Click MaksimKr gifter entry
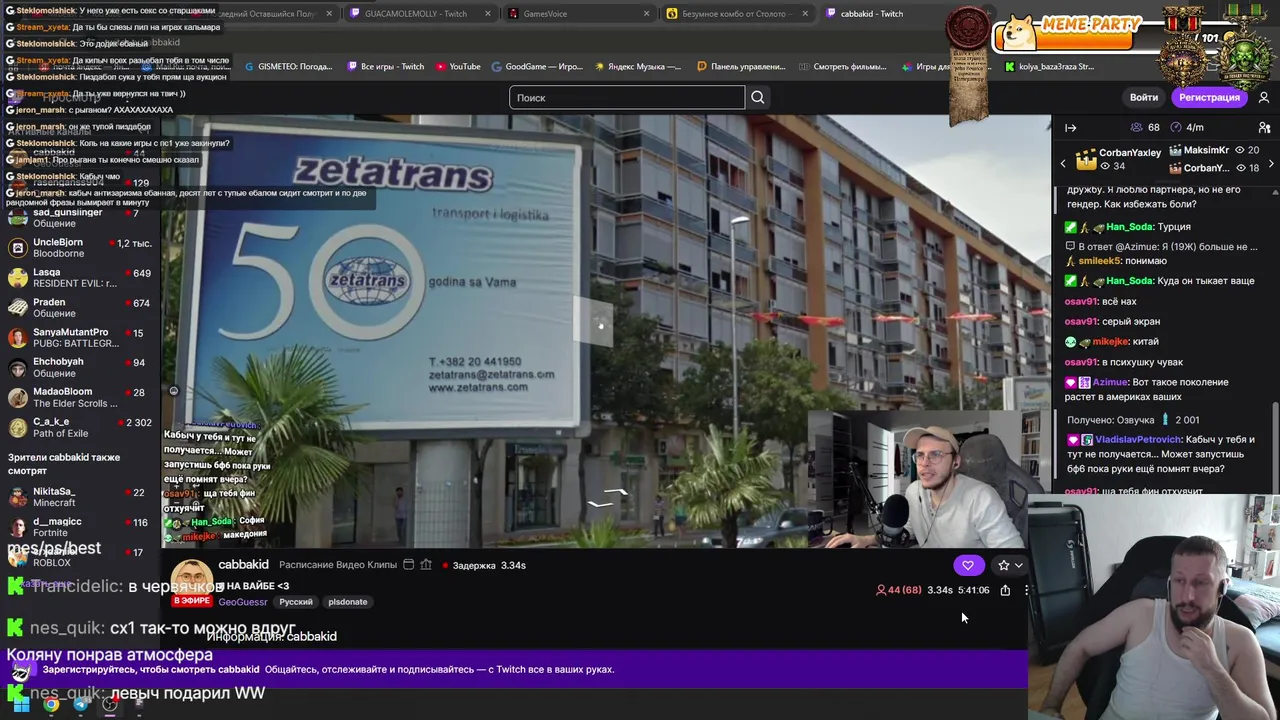The image size is (1280, 720). (x=1216, y=150)
